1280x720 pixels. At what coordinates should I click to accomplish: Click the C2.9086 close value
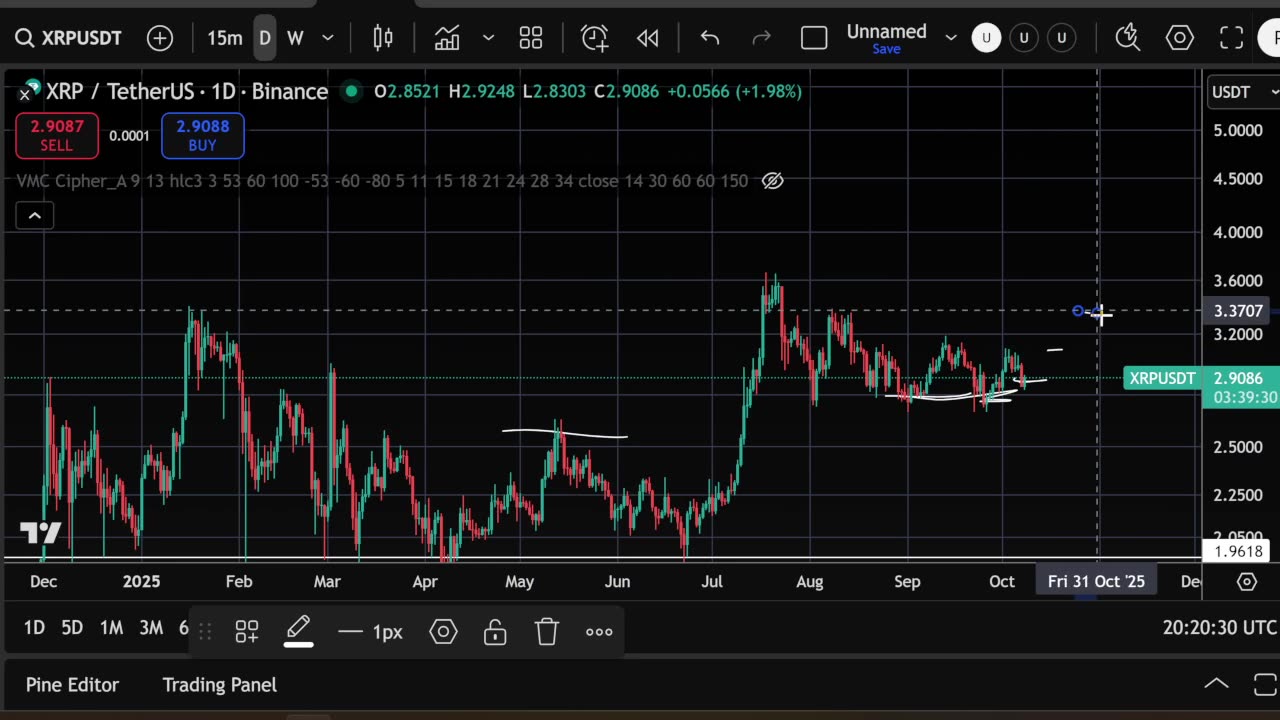[626, 91]
